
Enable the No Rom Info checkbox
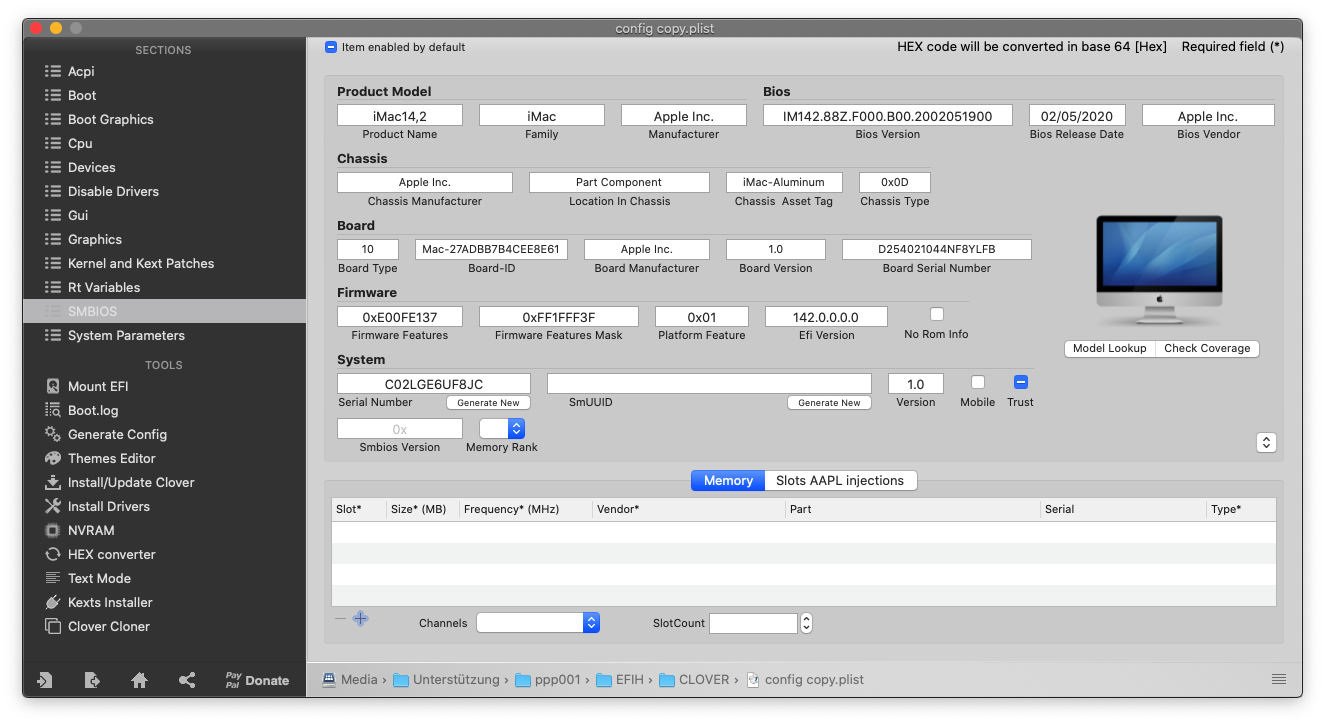tap(937, 314)
